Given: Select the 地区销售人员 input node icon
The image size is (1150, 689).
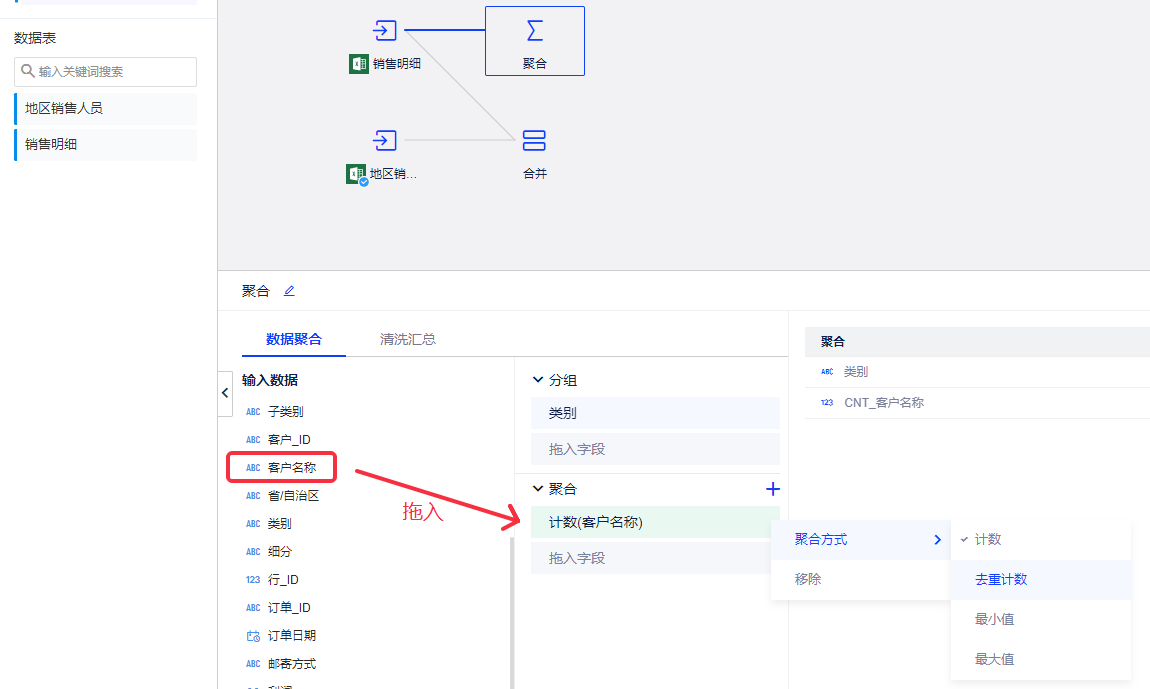Looking at the screenshot, I should pos(385,140).
